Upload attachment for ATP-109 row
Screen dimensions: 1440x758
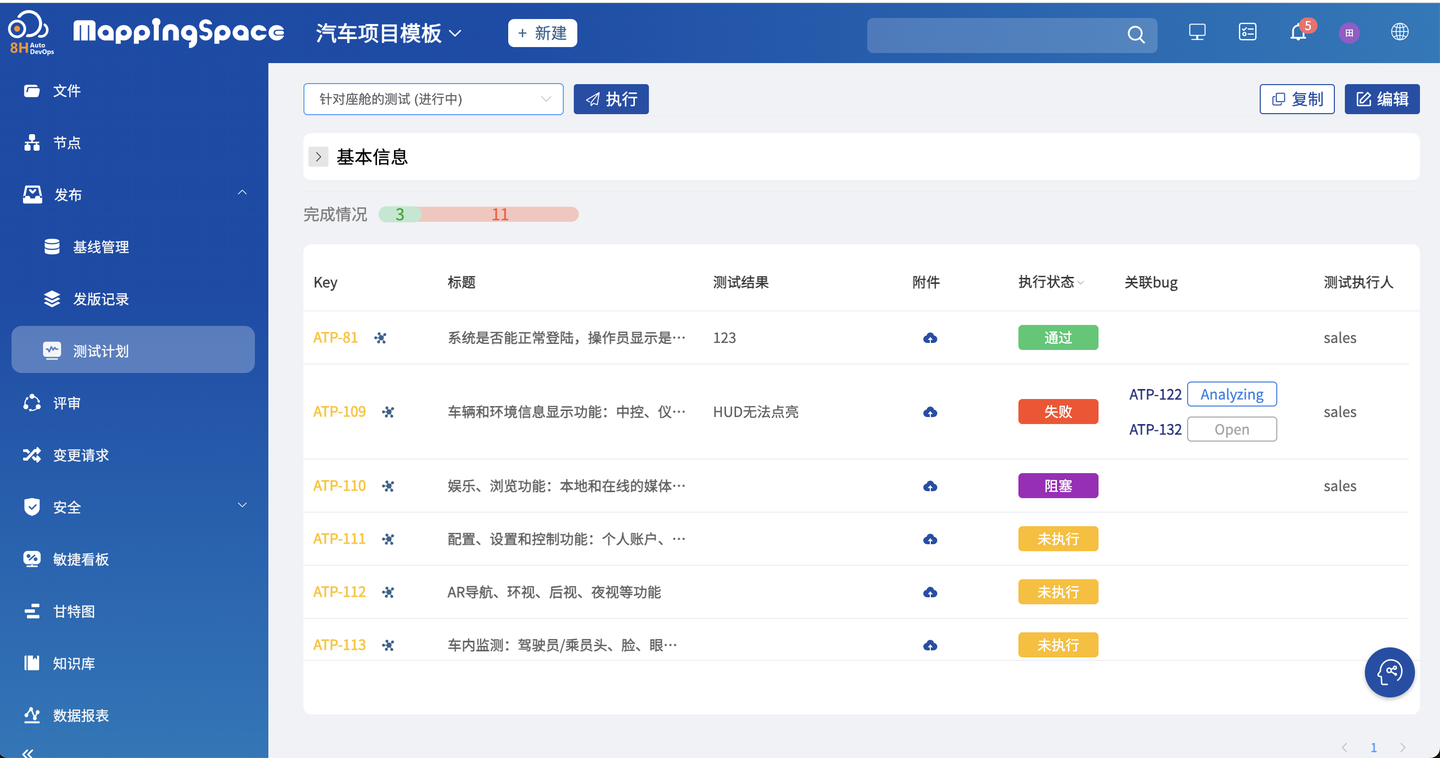coord(930,412)
